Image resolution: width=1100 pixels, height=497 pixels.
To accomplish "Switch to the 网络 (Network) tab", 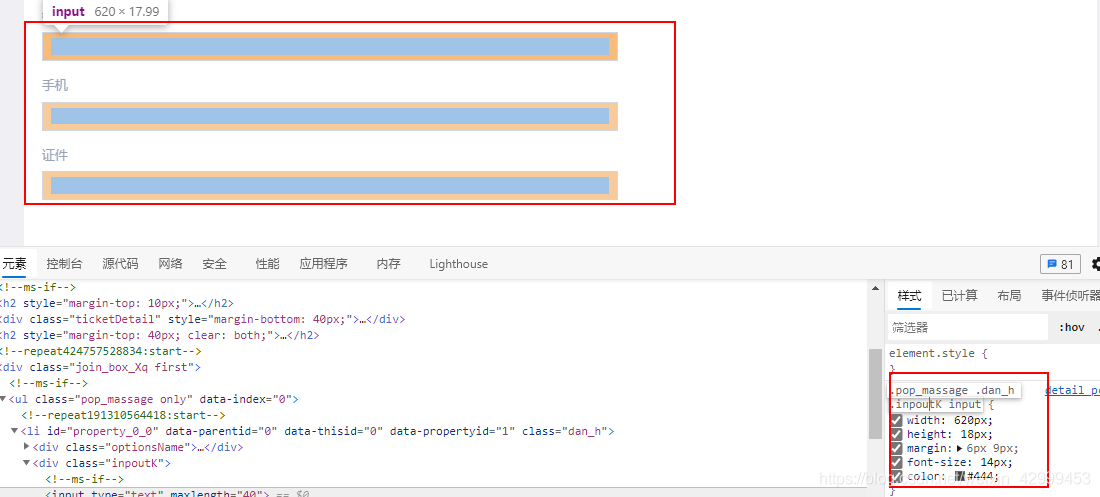I will tap(170, 264).
